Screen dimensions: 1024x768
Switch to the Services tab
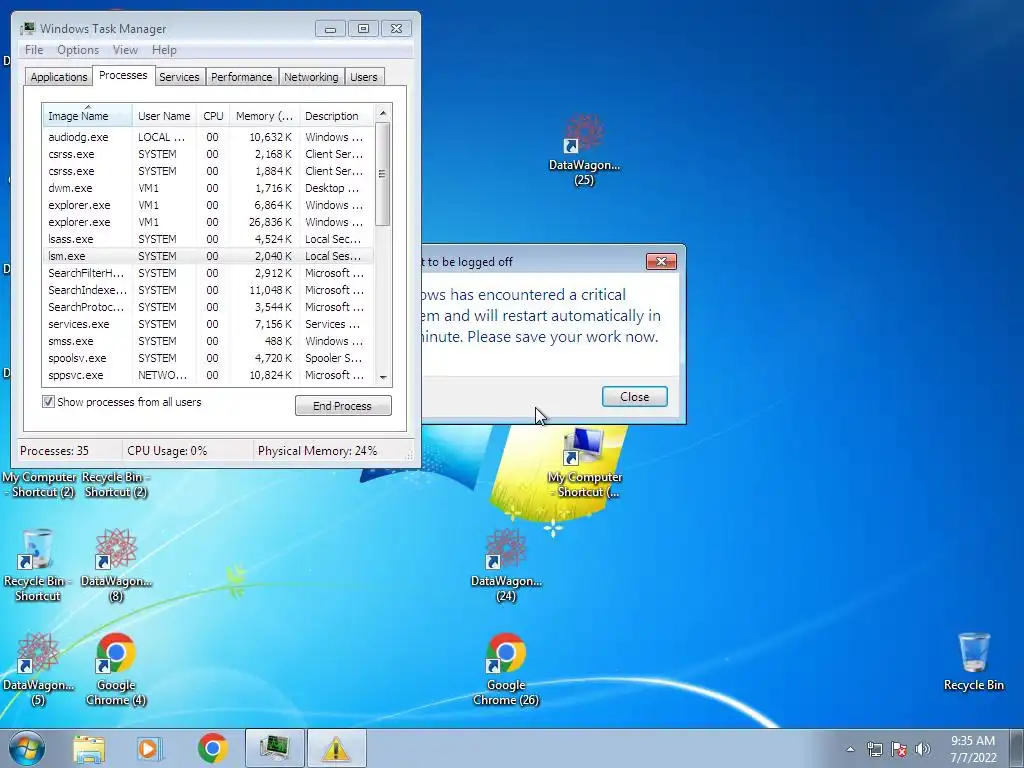click(179, 77)
